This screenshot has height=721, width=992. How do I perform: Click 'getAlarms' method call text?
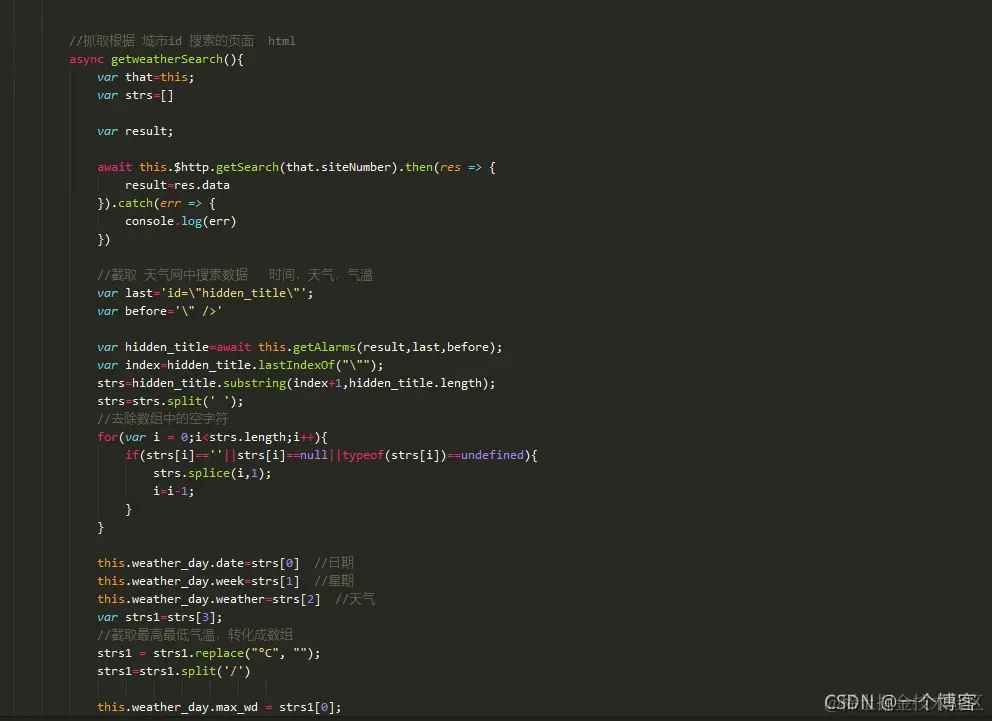(324, 347)
